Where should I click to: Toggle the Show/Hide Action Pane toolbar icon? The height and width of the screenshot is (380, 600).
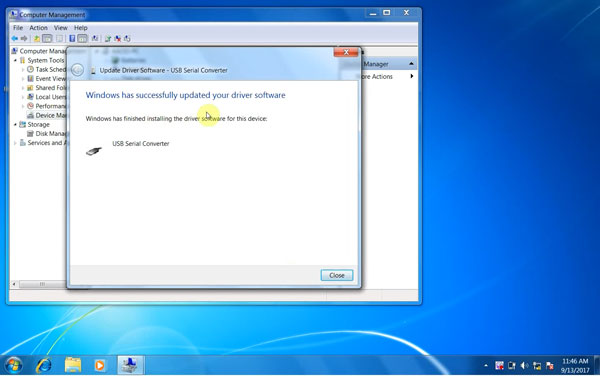82,38
